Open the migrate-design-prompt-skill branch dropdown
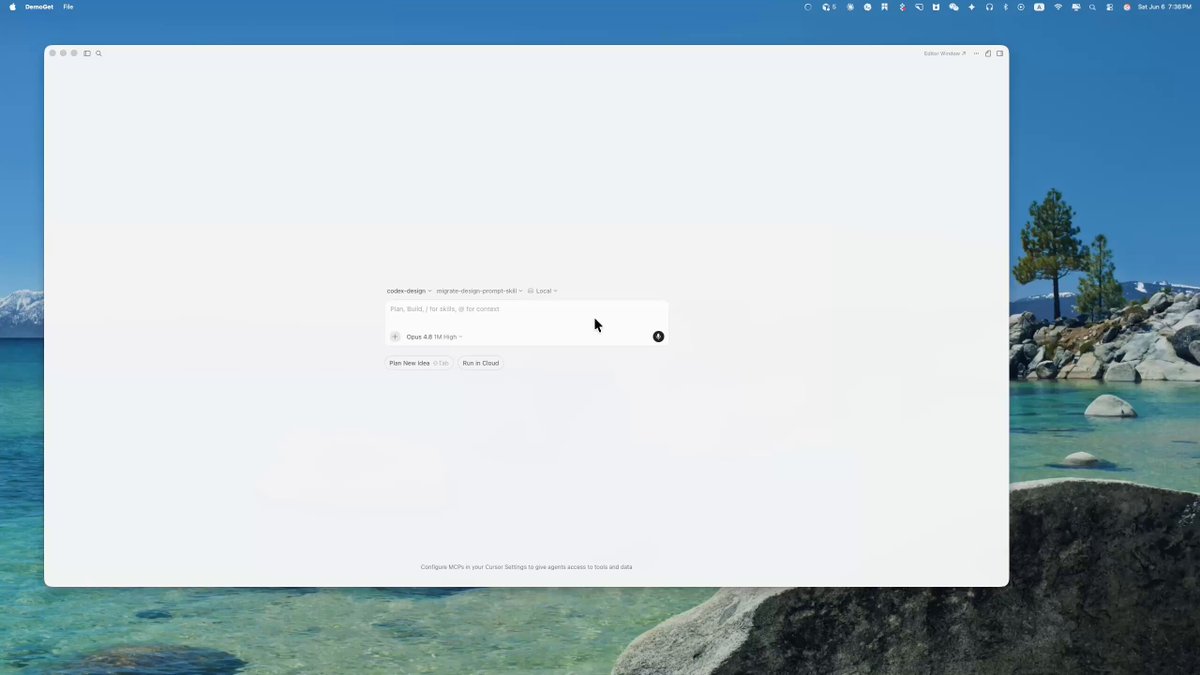1200x675 pixels. [479, 291]
